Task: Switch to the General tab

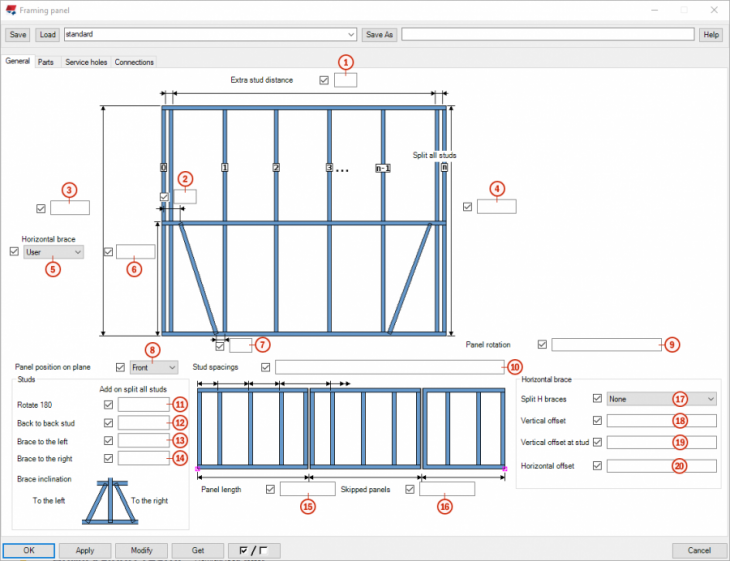Action: (18, 61)
